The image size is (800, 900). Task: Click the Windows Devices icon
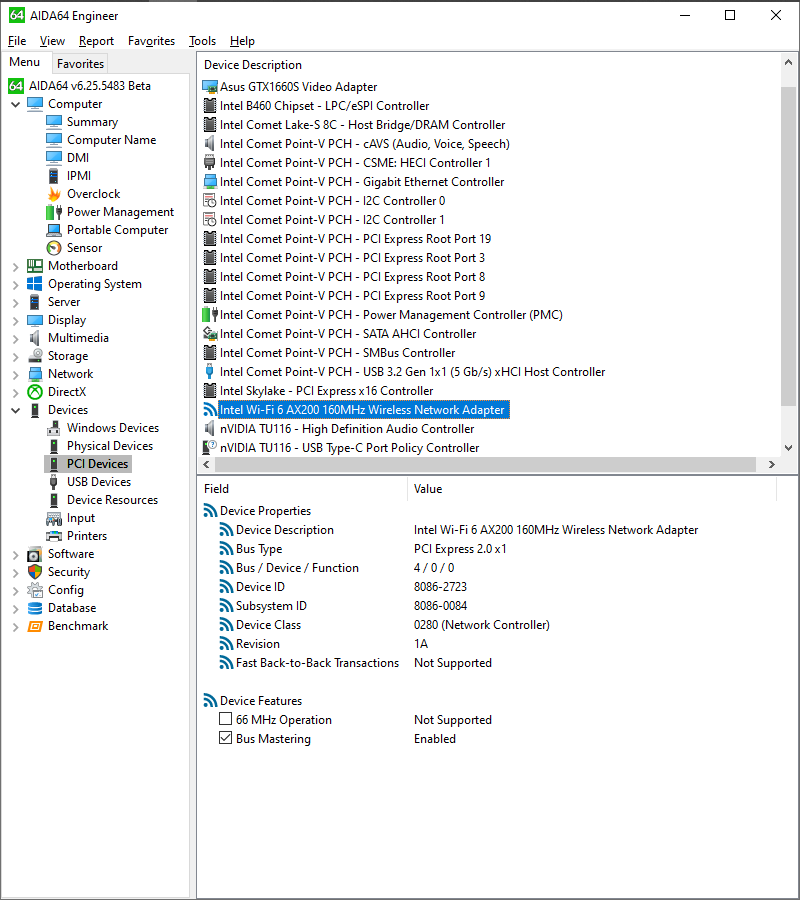[54, 428]
